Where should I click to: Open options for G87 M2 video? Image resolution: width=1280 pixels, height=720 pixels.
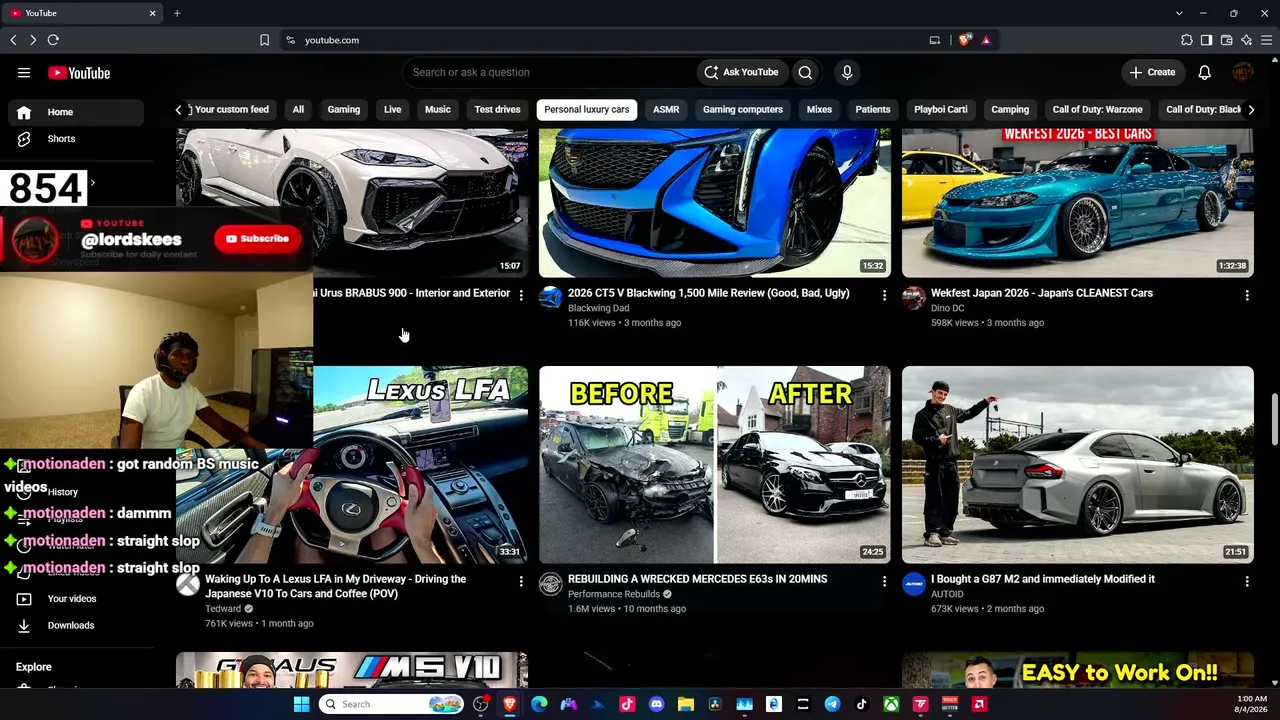coord(1247,581)
